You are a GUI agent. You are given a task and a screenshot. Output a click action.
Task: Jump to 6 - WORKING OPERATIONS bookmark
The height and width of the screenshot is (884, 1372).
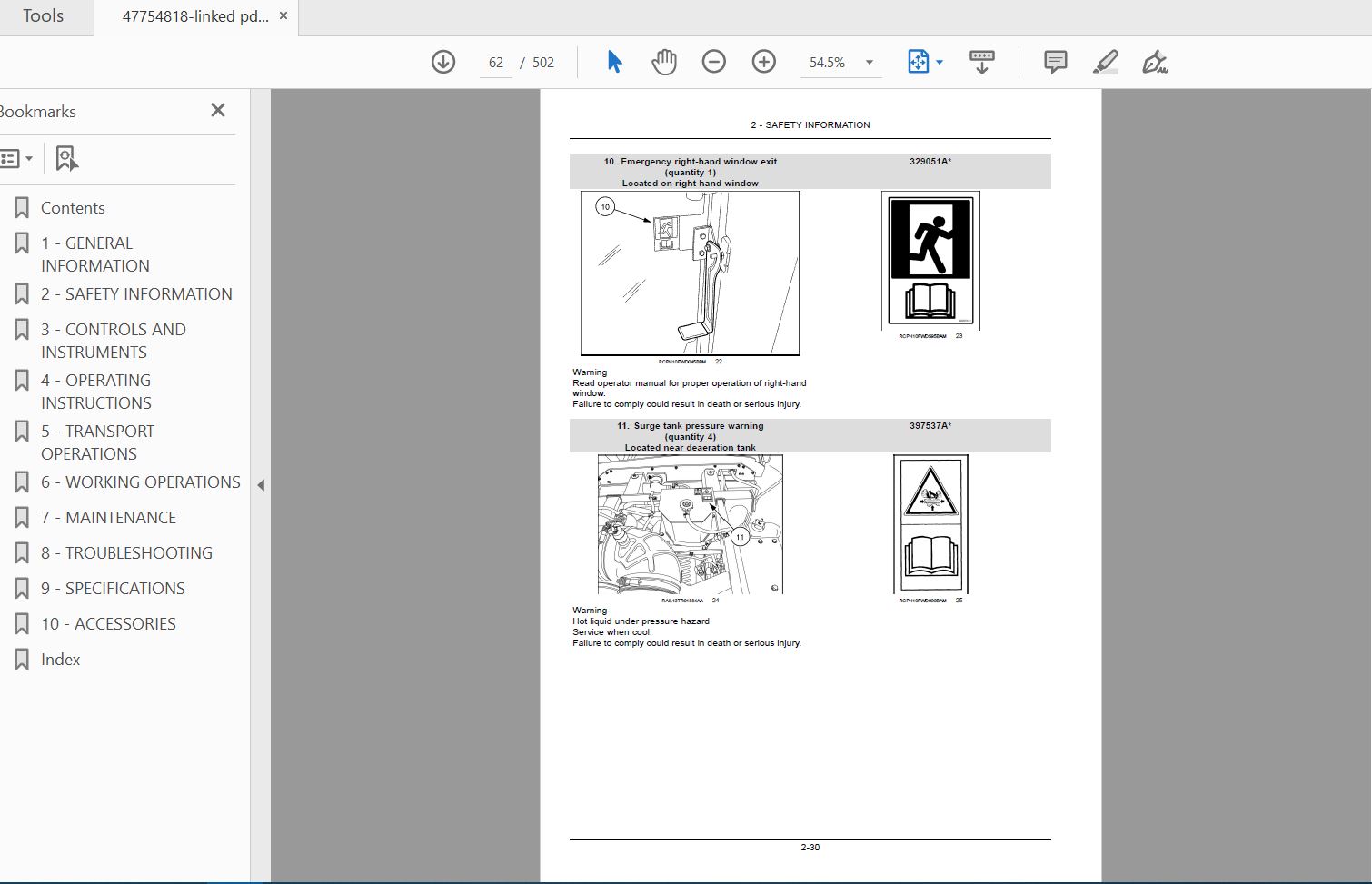click(x=141, y=482)
